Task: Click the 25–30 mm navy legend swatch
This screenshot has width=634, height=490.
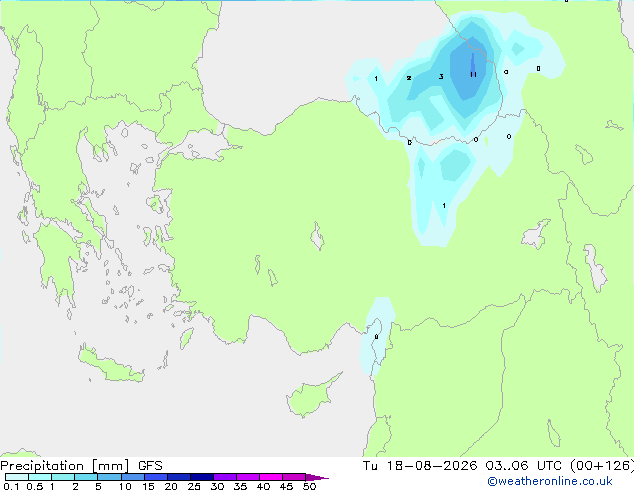Action: [202, 477]
